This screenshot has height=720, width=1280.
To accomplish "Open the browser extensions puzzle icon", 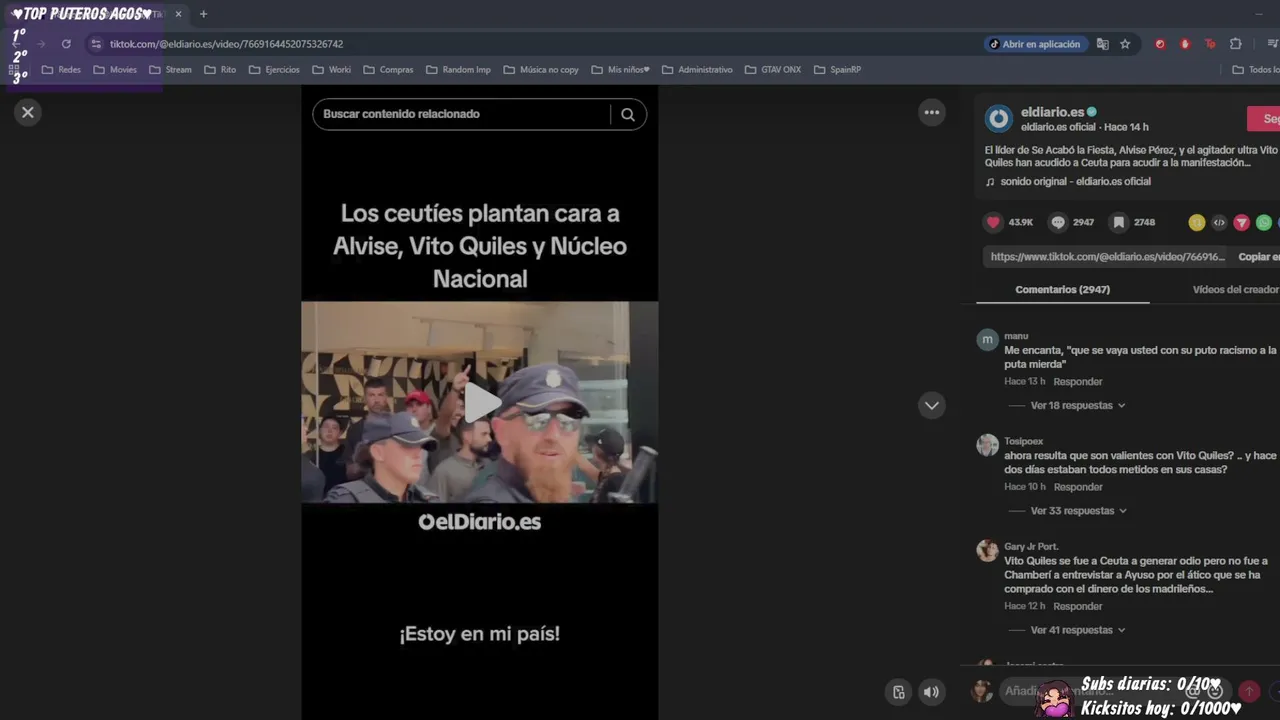I will 1235,44.
